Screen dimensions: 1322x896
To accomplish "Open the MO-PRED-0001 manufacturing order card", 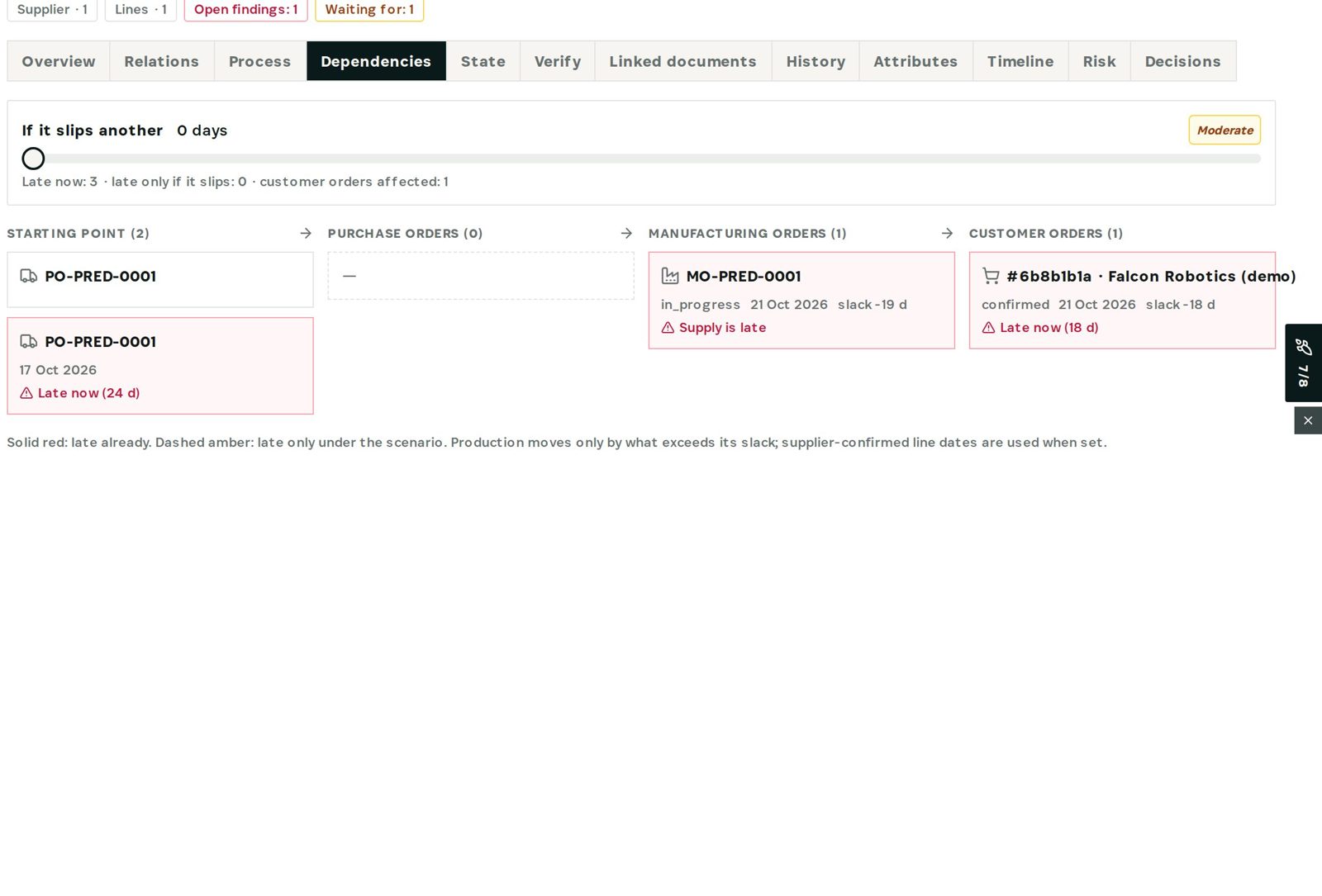I will (x=801, y=301).
